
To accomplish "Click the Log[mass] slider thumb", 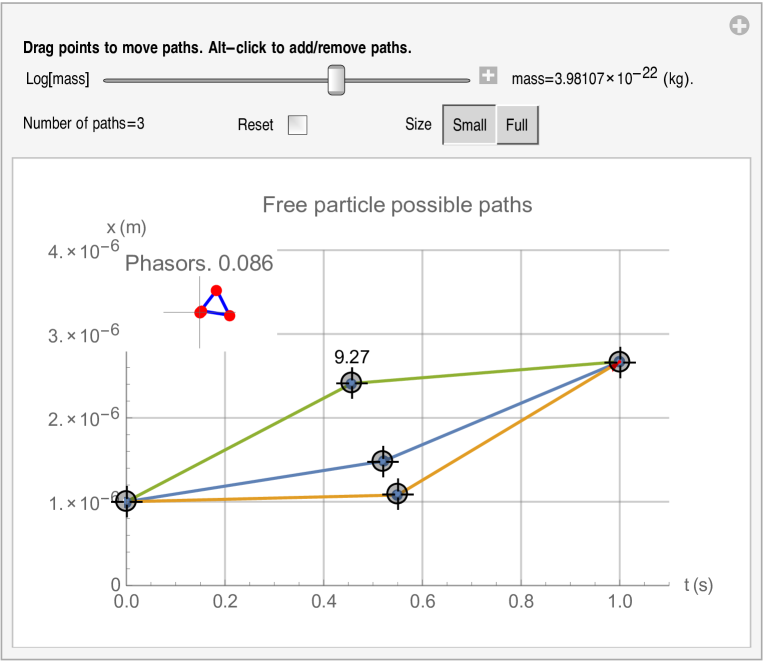I will tap(337, 79).
